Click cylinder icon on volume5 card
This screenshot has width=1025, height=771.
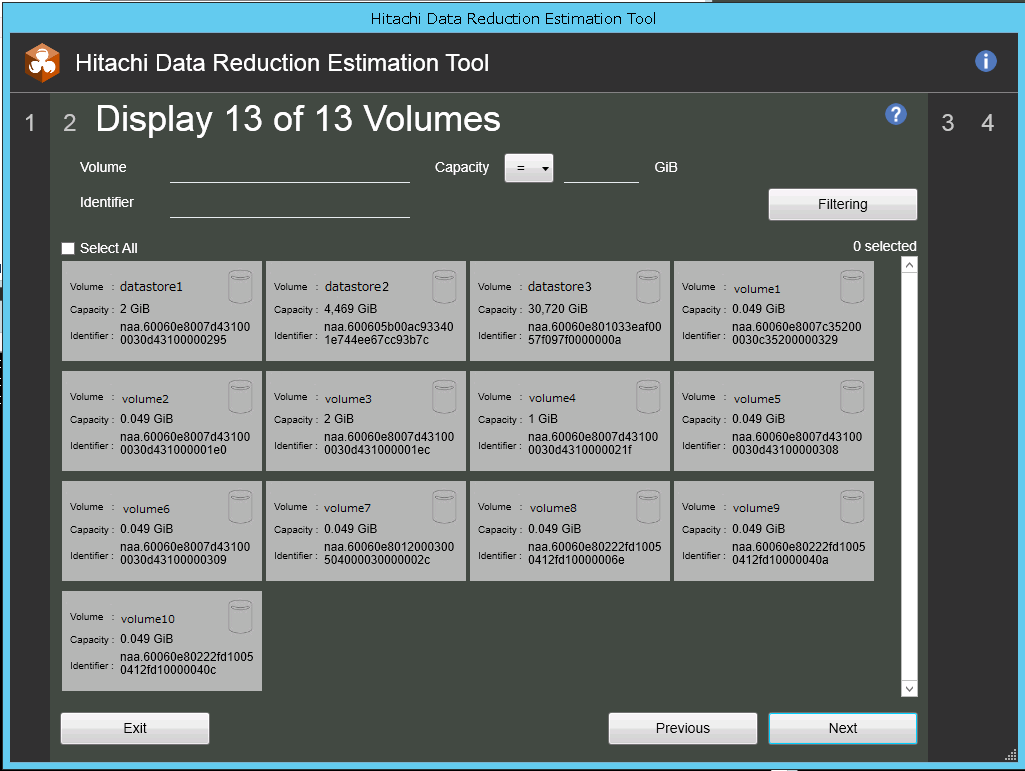852,397
